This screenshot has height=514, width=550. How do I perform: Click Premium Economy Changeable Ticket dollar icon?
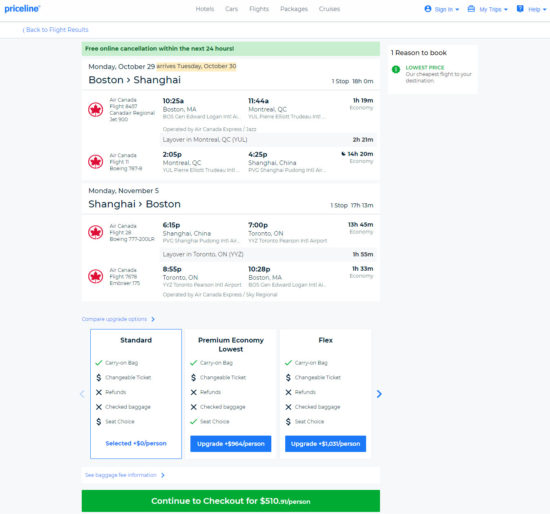tap(194, 378)
